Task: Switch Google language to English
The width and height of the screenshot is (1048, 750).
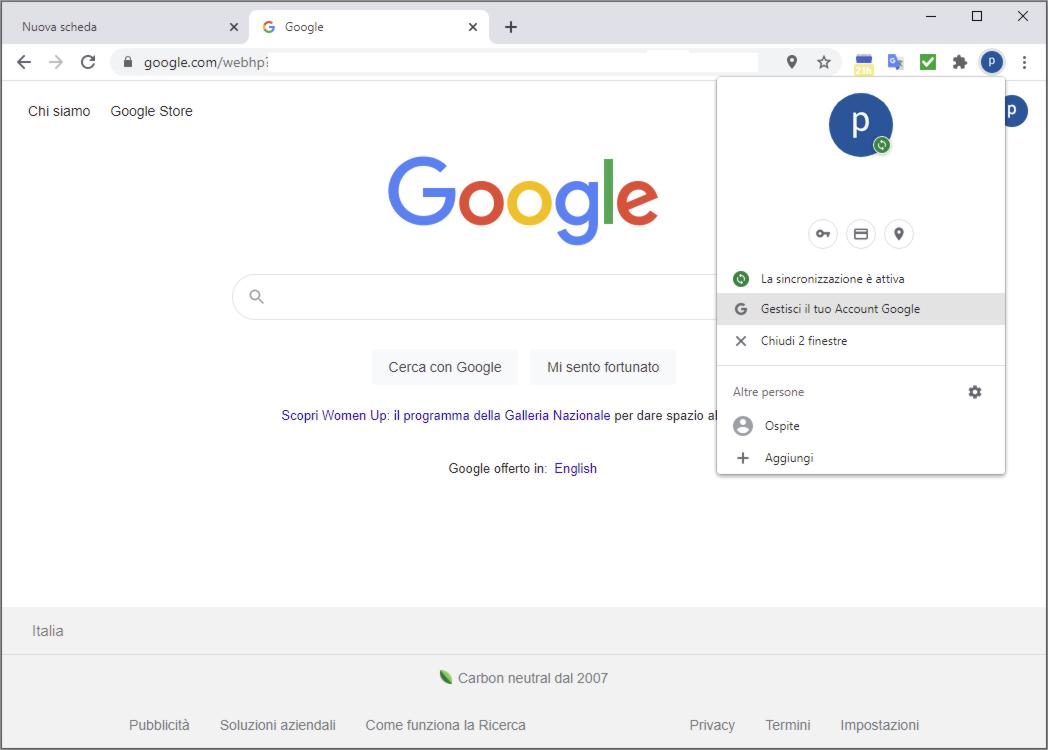Action: (x=575, y=468)
